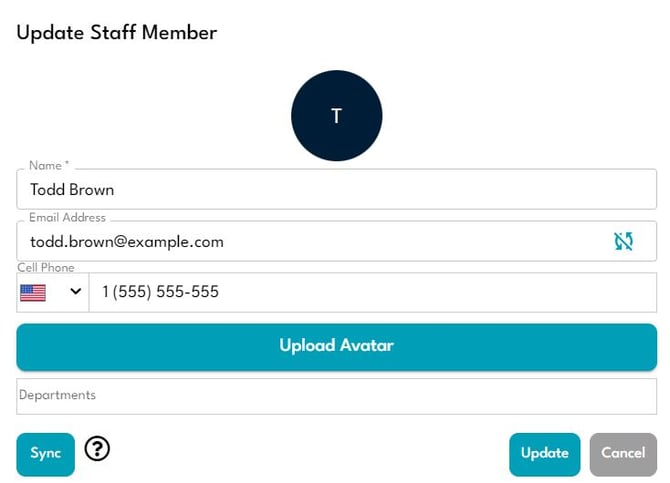
Task: Expand the country code dropdown chevron
Action: [x=75, y=293]
